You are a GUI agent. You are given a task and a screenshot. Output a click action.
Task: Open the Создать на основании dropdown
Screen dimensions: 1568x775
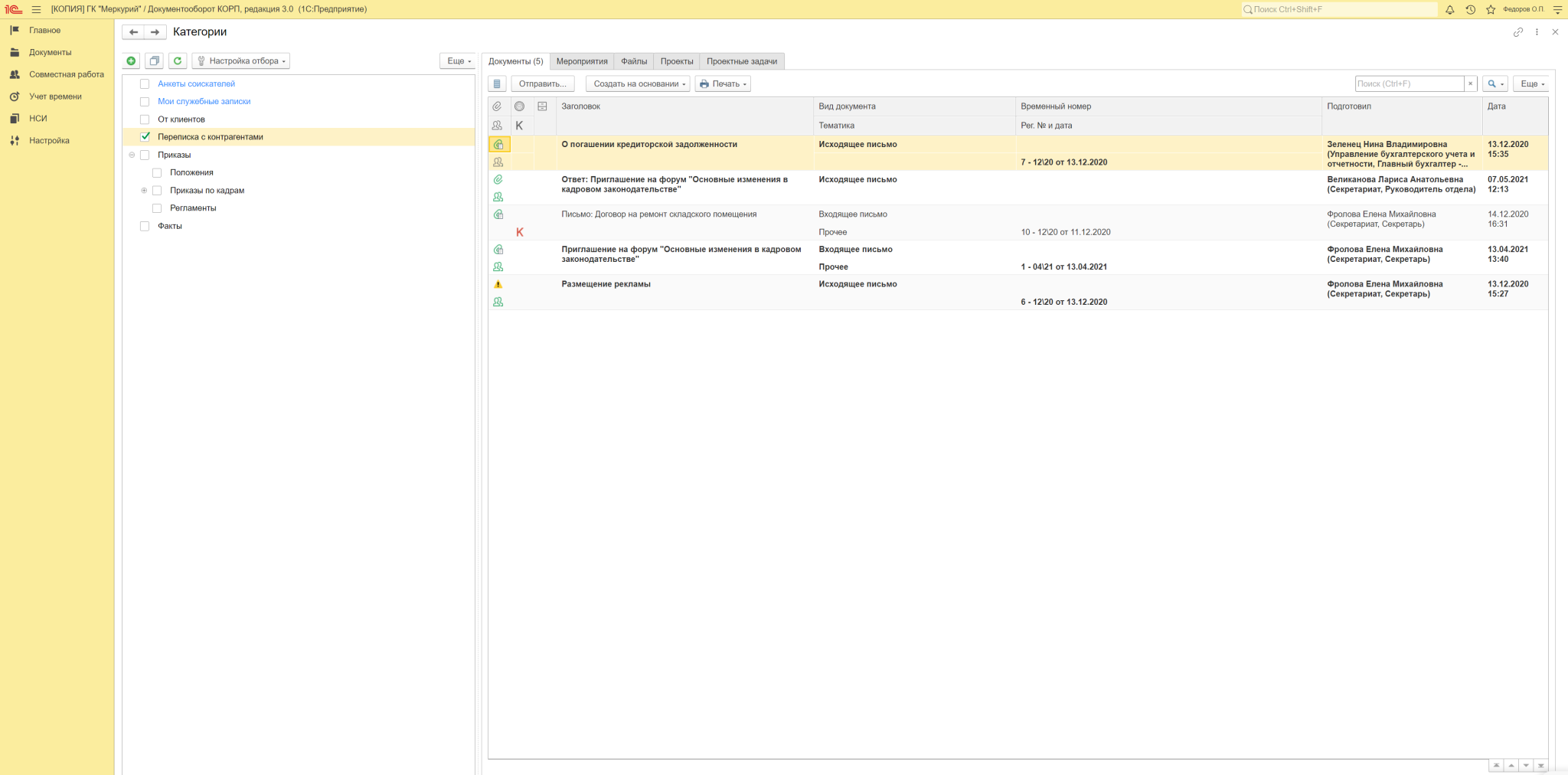638,84
